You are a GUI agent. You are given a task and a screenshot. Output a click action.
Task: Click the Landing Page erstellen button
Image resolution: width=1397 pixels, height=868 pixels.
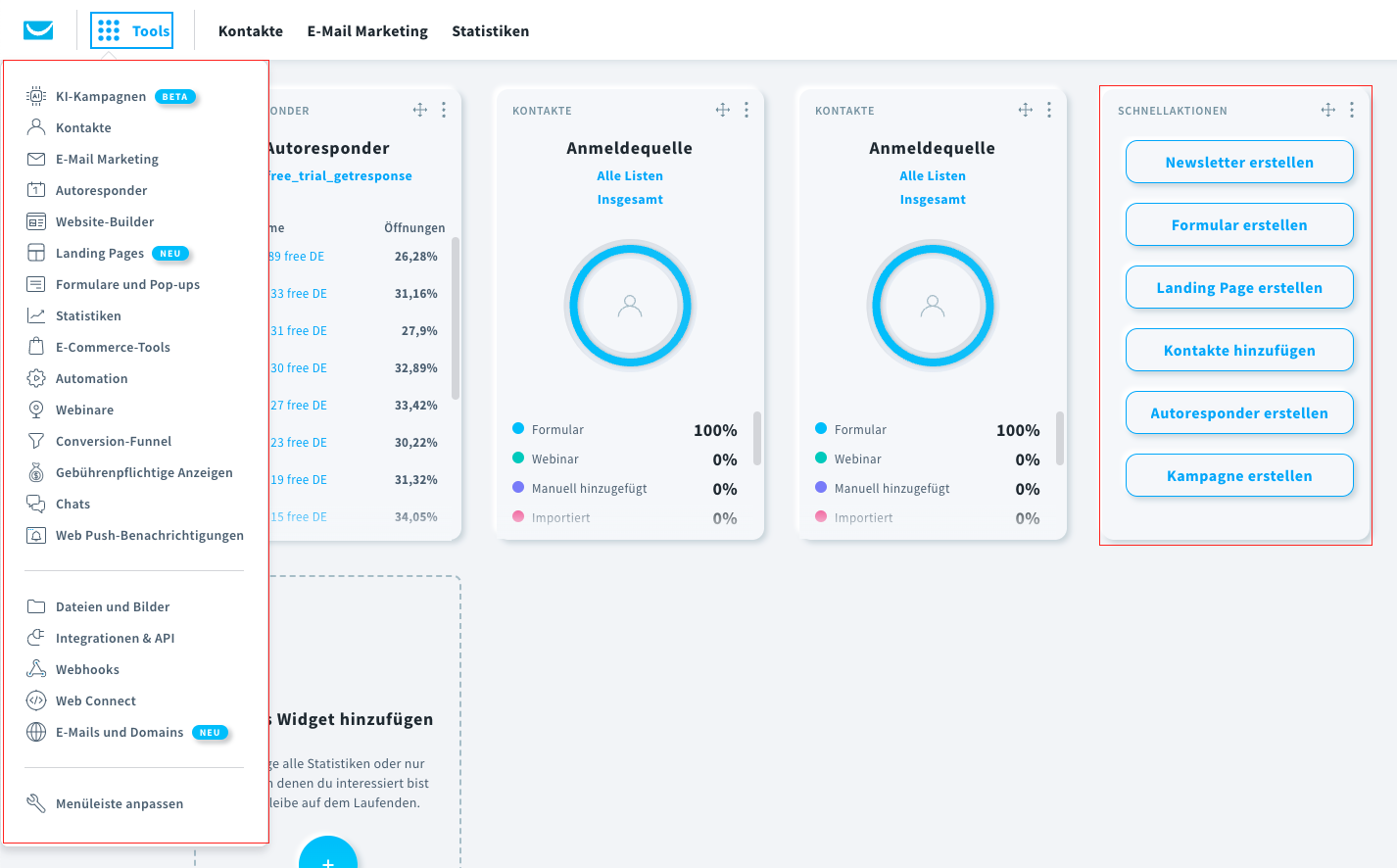[x=1239, y=288]
